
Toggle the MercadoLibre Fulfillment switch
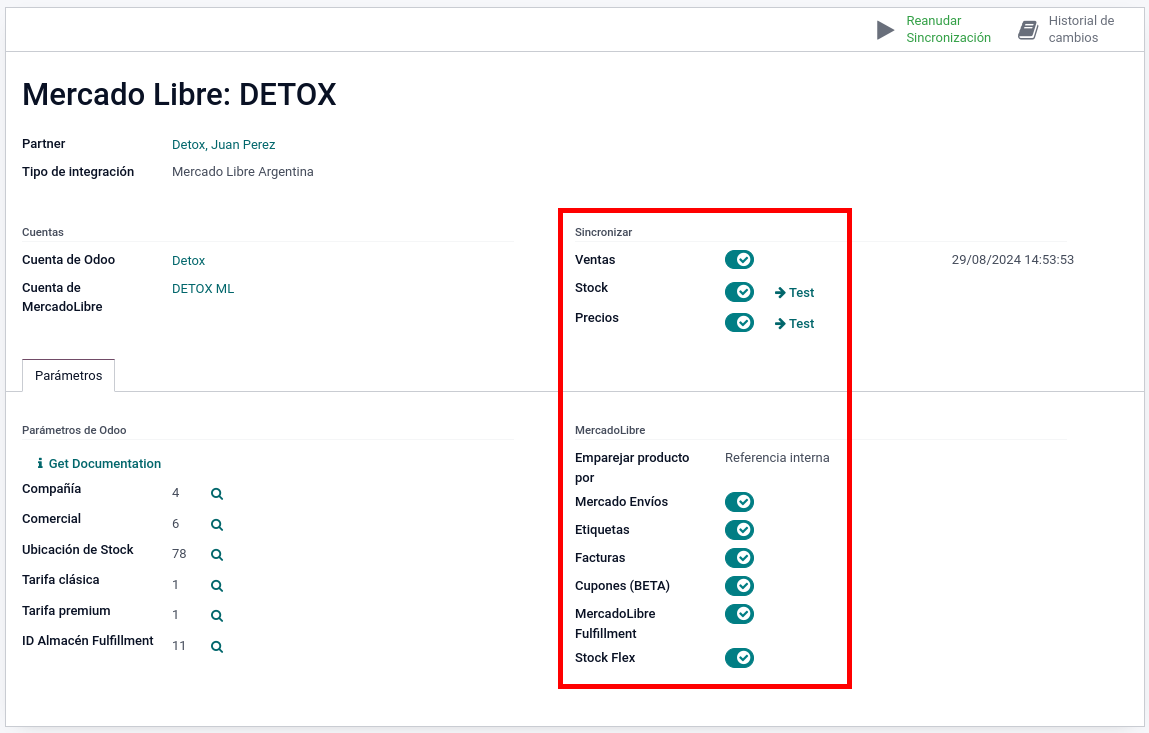click(x=739, y=614)
